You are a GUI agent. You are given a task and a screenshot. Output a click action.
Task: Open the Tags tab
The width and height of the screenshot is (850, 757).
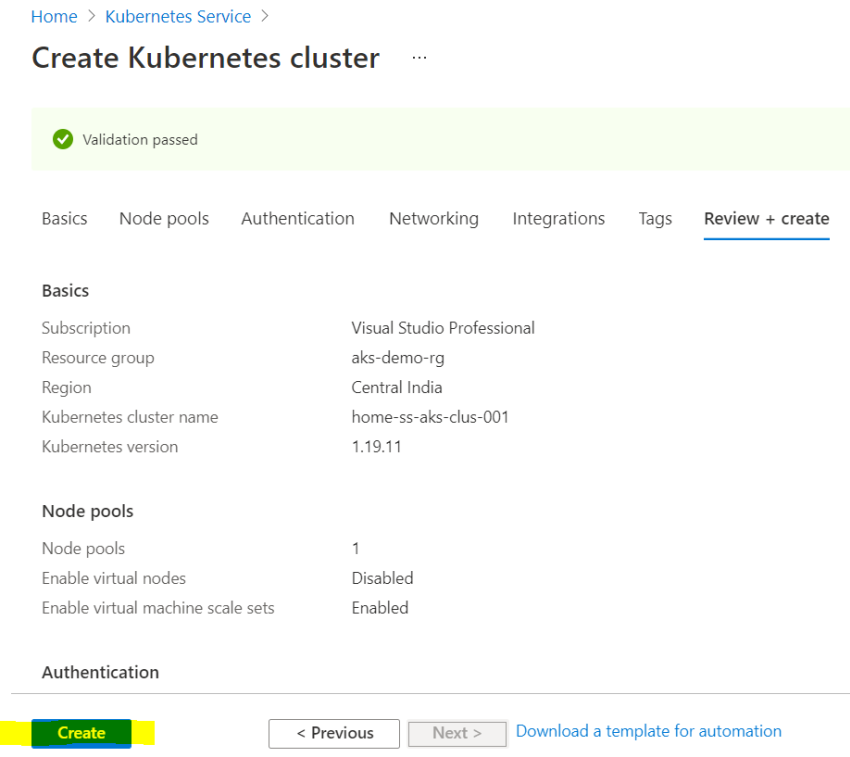[x=654, y=218]
